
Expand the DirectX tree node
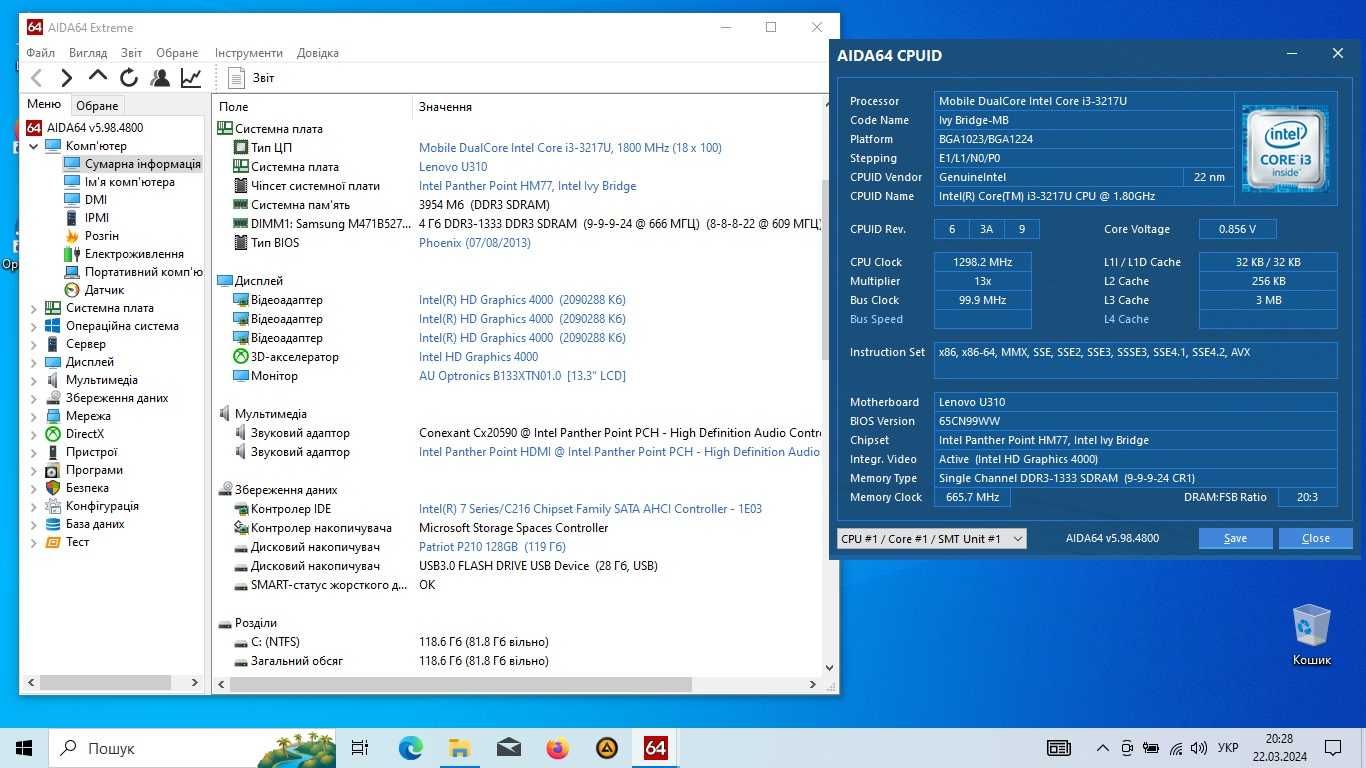pyautogui.click(x=33, y=434)
